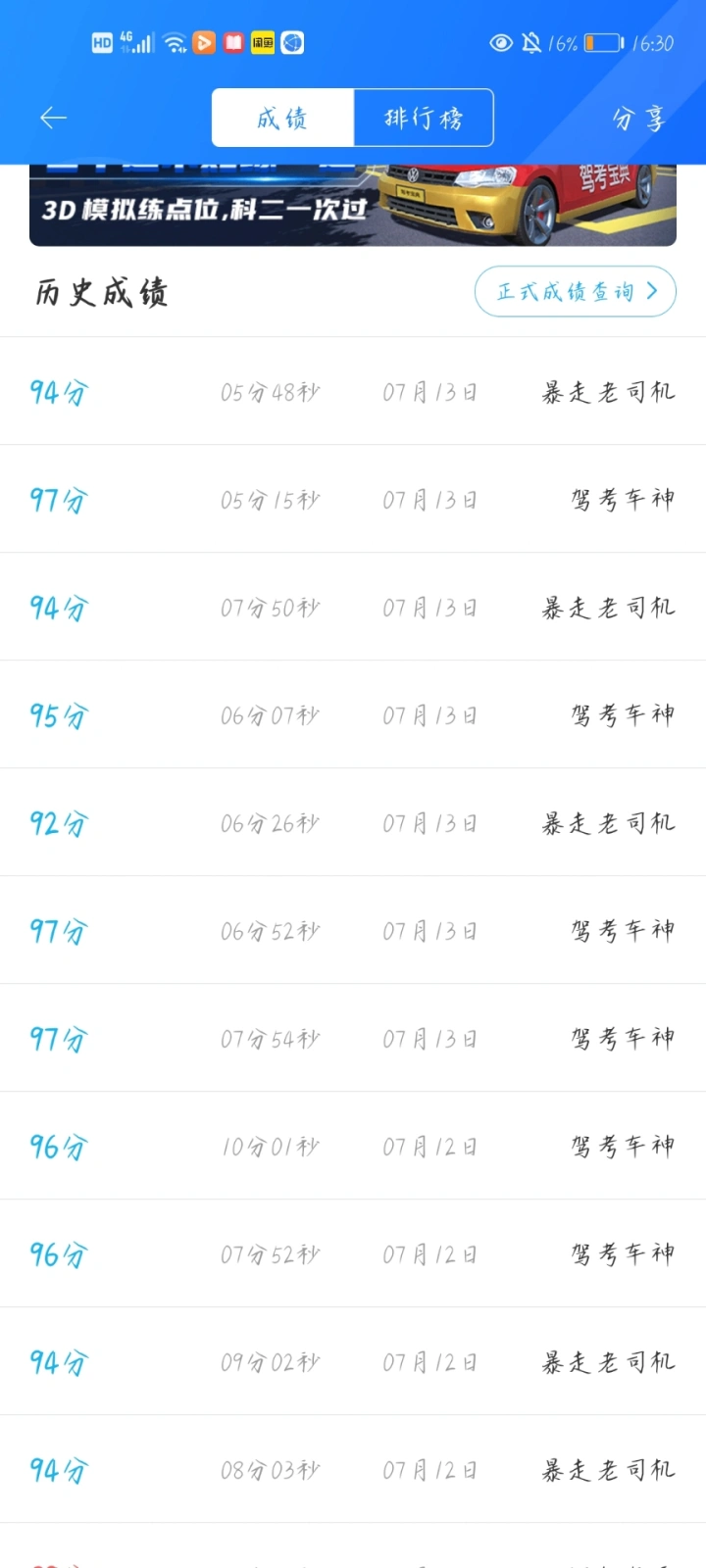
Task: Tap the Wi-Fi signal icon
Action: point(176,43)
